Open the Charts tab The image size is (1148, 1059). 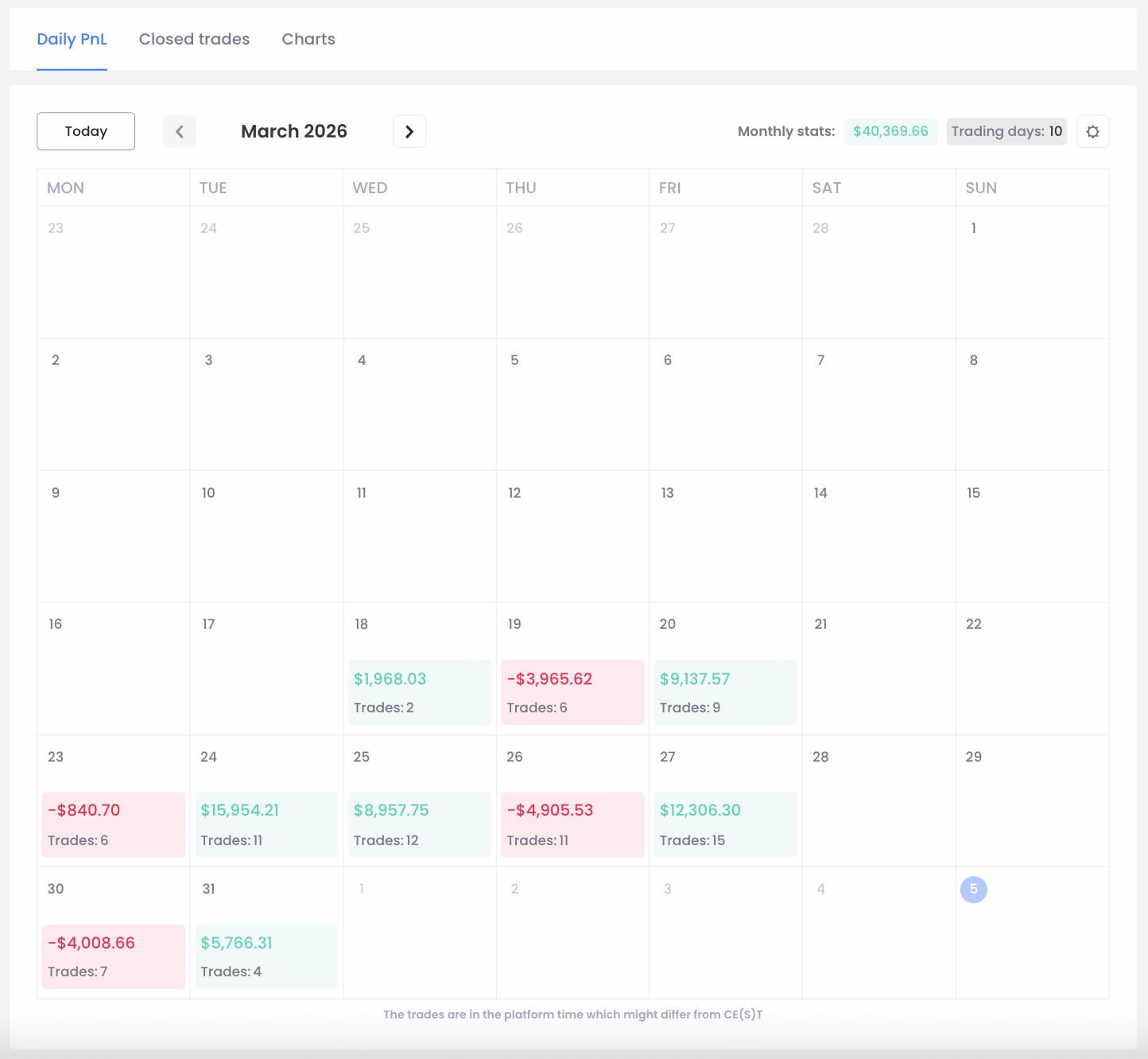tap(308, 39)
